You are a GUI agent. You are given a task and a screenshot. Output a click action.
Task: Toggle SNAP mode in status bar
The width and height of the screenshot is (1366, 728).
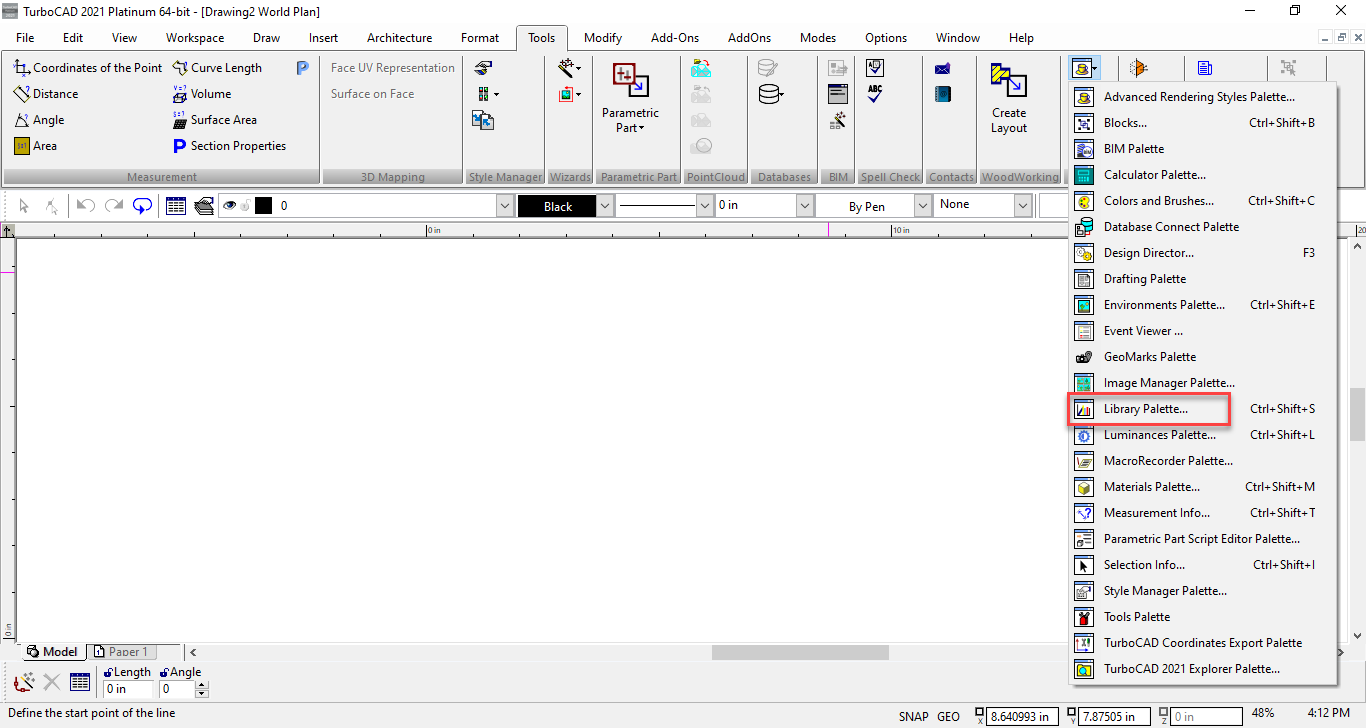tap(913, 716)
